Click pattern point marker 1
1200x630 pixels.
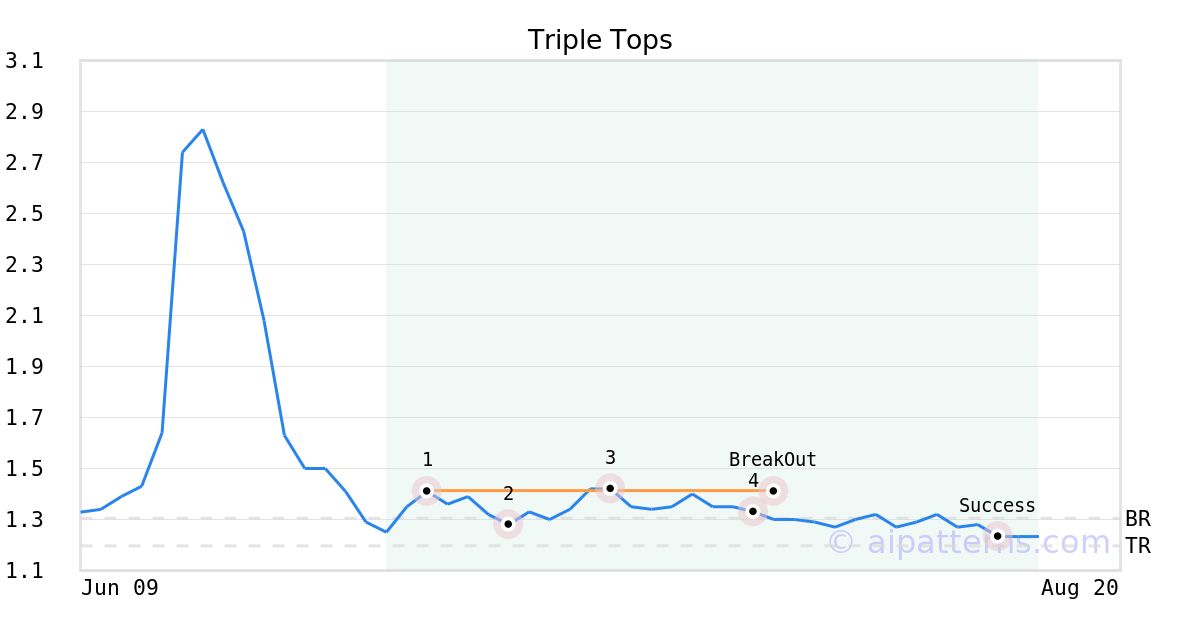(427, 491)
